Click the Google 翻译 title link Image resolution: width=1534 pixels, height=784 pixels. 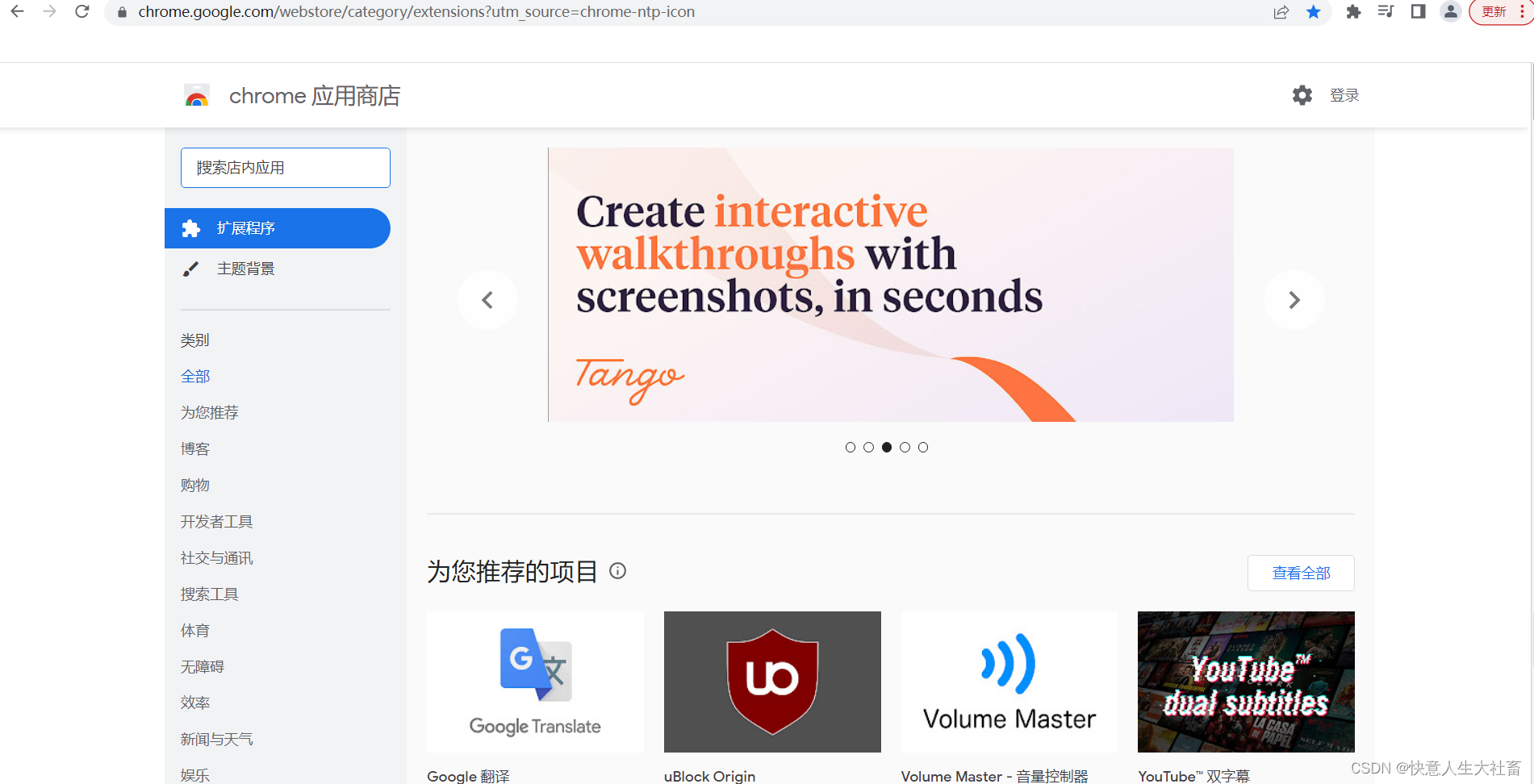[468, 776]
